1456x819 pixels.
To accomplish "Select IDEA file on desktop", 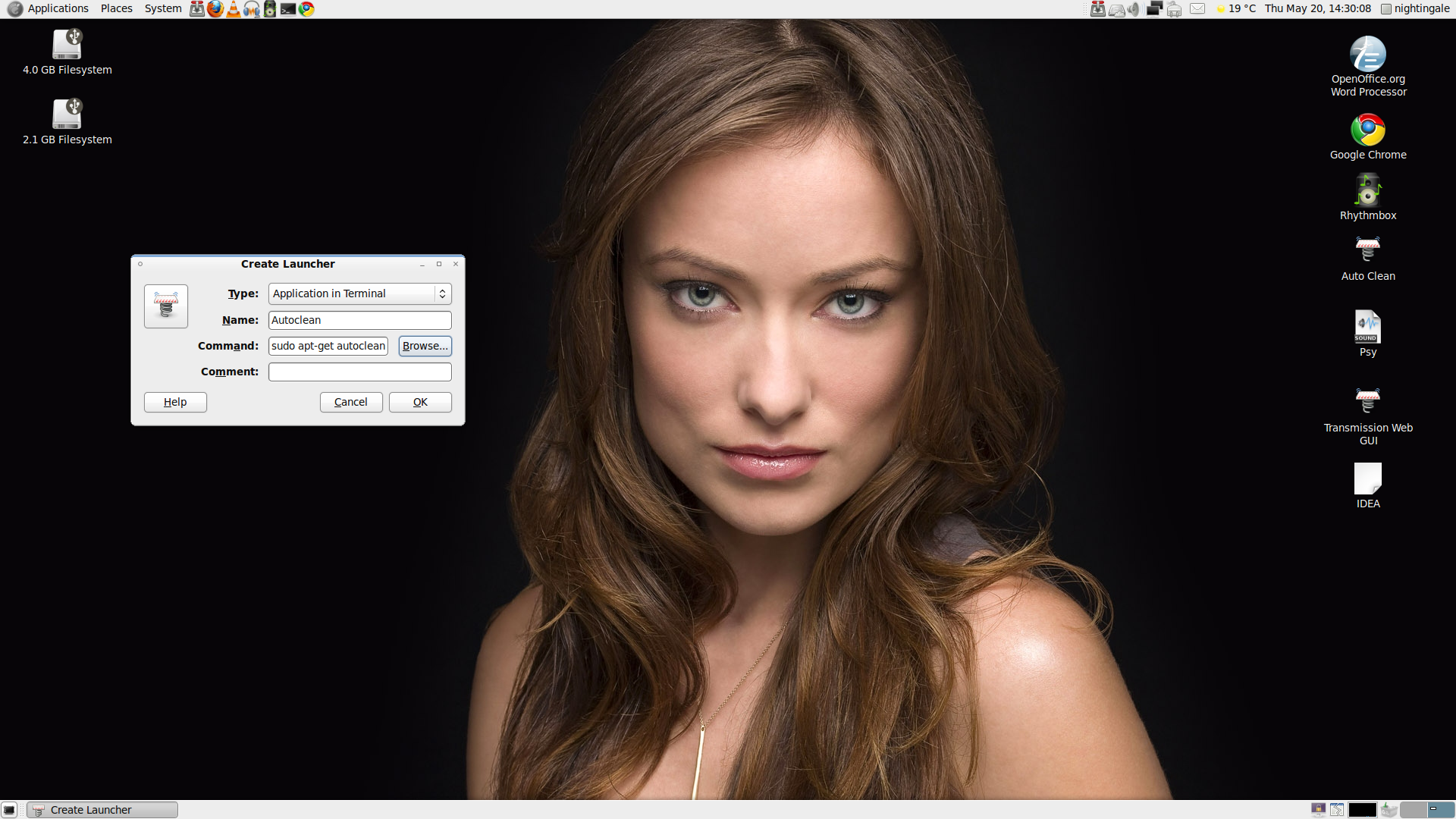I will tap(1368, 485).
